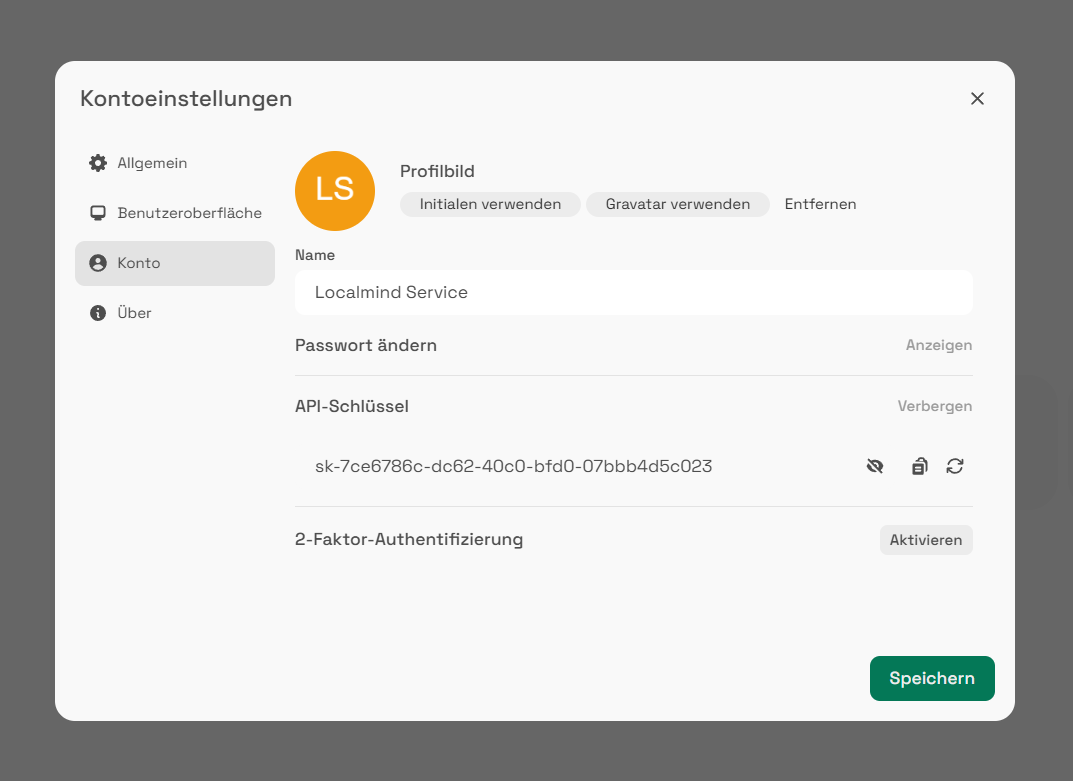
Task: Hide the API key via crossed-eye icon
Action: coord(875,466)
